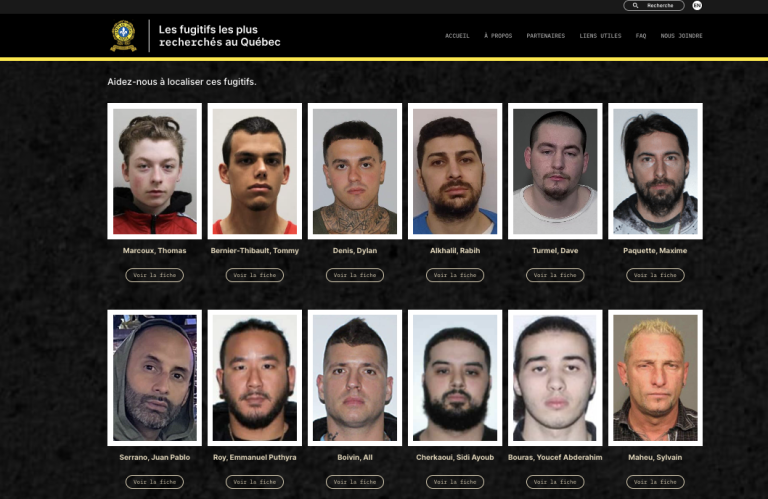Open the LIENS UTILES menu item
The height and width of the screenshot is (499, 768).
click(600, 36)
